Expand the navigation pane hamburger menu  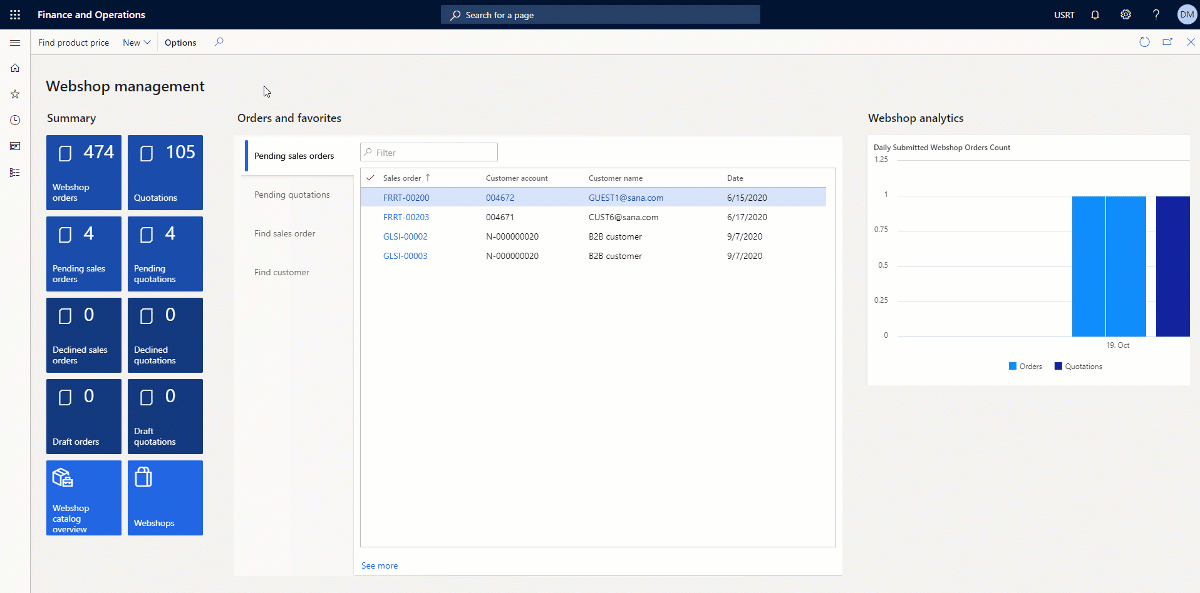click(x=15, y=43)
